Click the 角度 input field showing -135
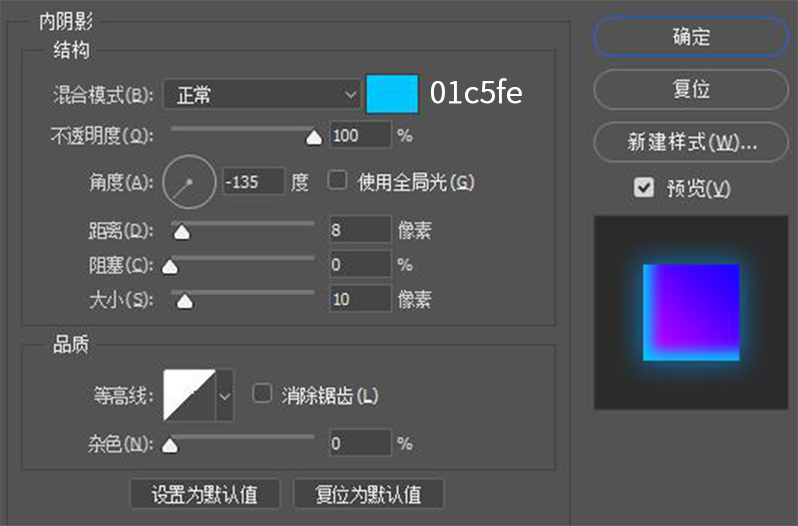Viewport: 798px width, 526px height. 253,182
